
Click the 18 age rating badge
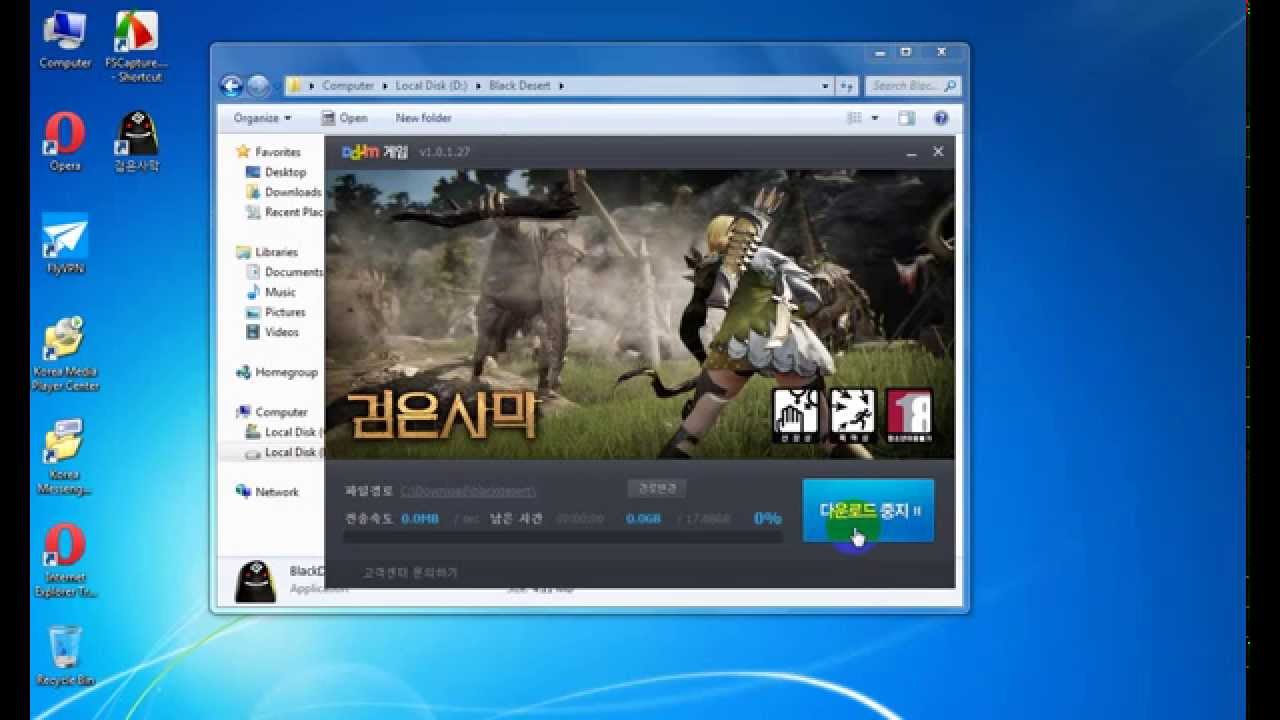tap(909, 415)
